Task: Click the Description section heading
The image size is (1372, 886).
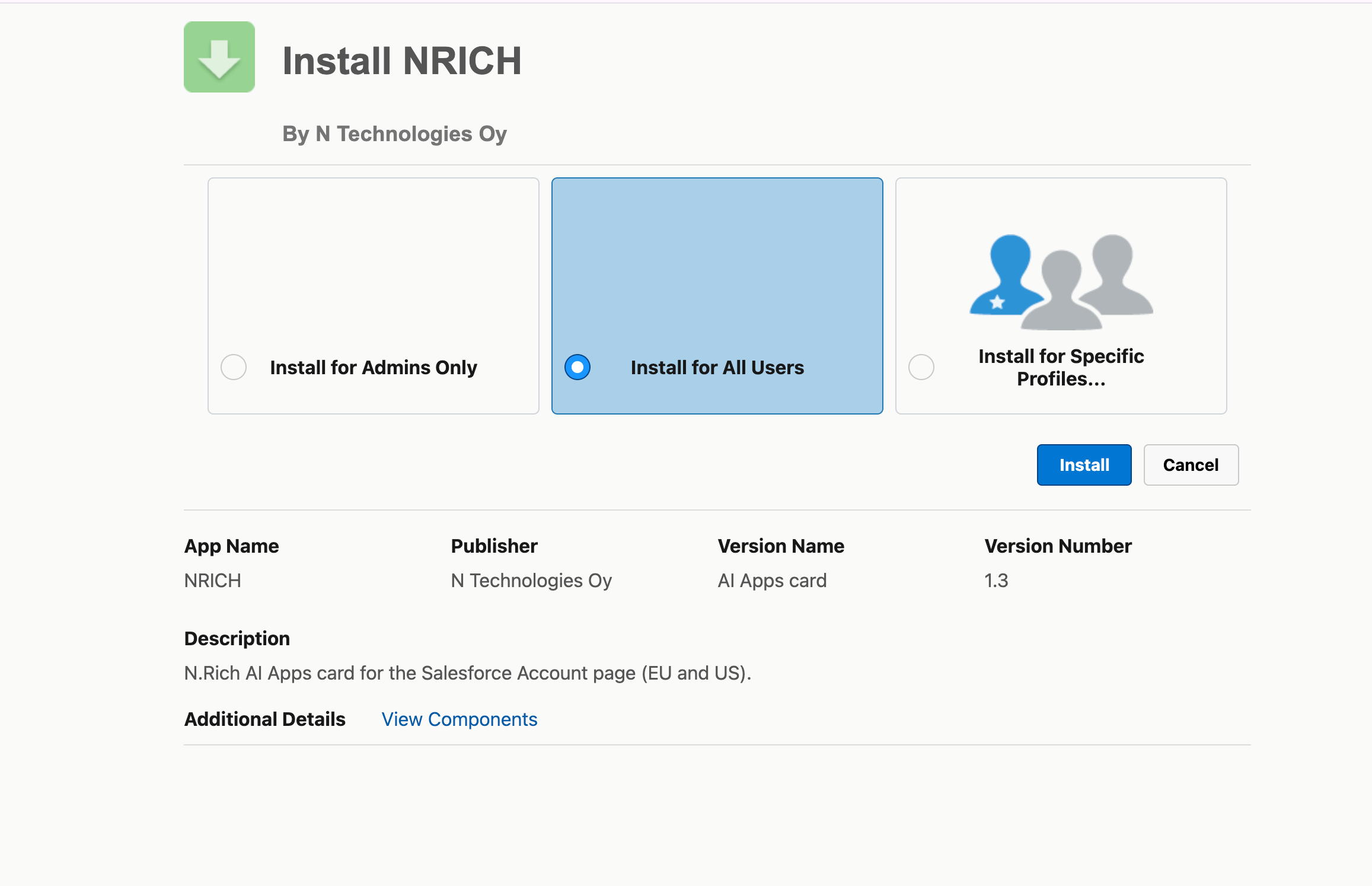Action: pos(237,639)
